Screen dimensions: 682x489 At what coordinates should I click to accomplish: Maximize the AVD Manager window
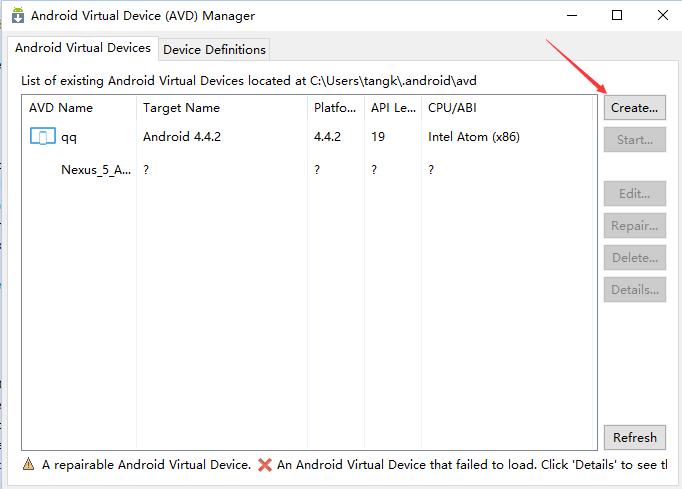(x=617, y=15)
